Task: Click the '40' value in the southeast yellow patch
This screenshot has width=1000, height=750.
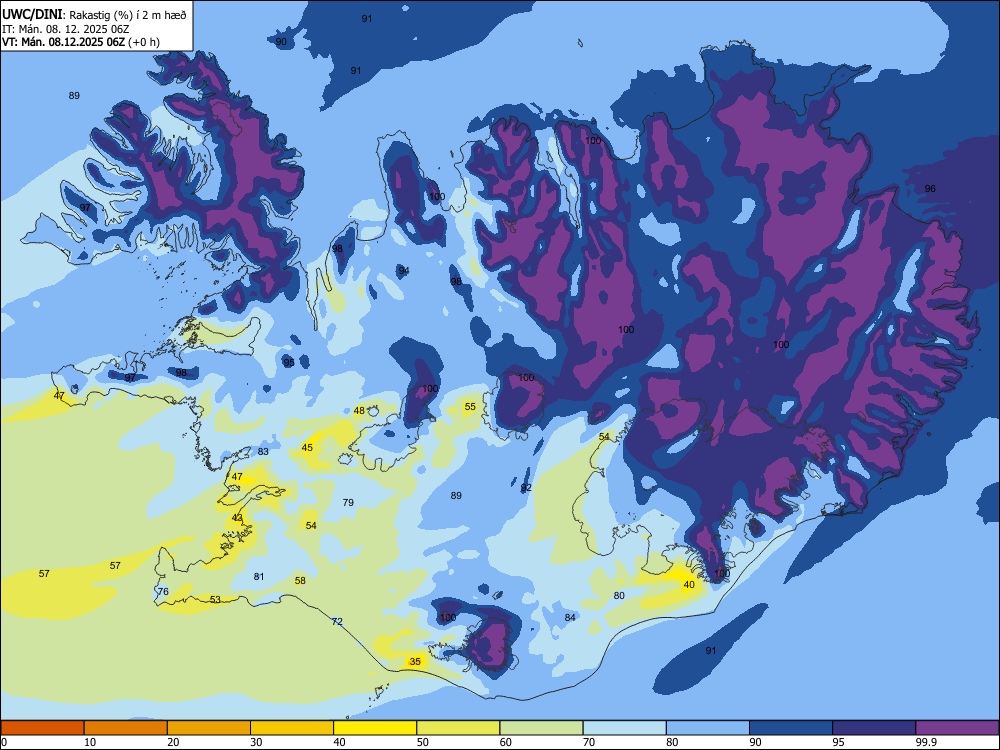Action: [x=689, y=584]
